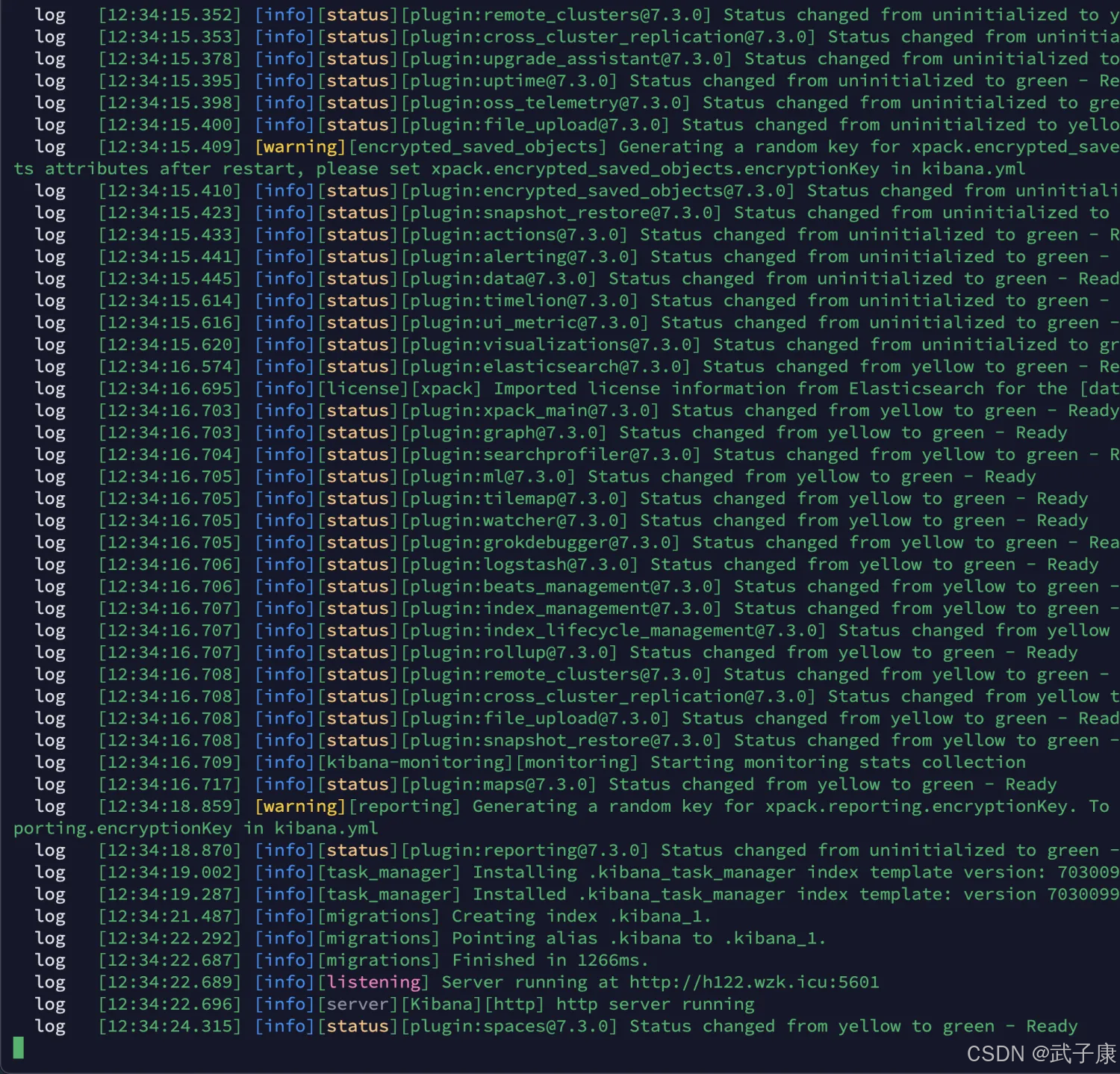Select plugin:grokdebugger@7.3.0 in the log

click(541, 543)
